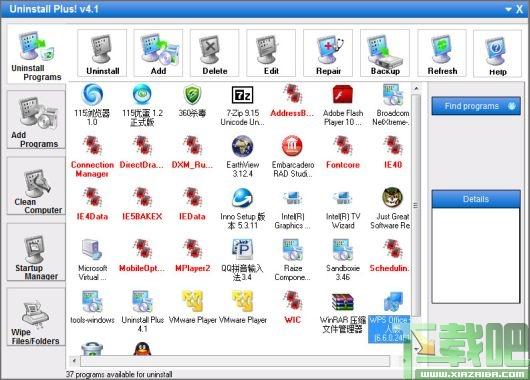Select the DirectDra... entry icon
Image resolution: width=530 pixels, height=380 pixels.
pos(142,145)
